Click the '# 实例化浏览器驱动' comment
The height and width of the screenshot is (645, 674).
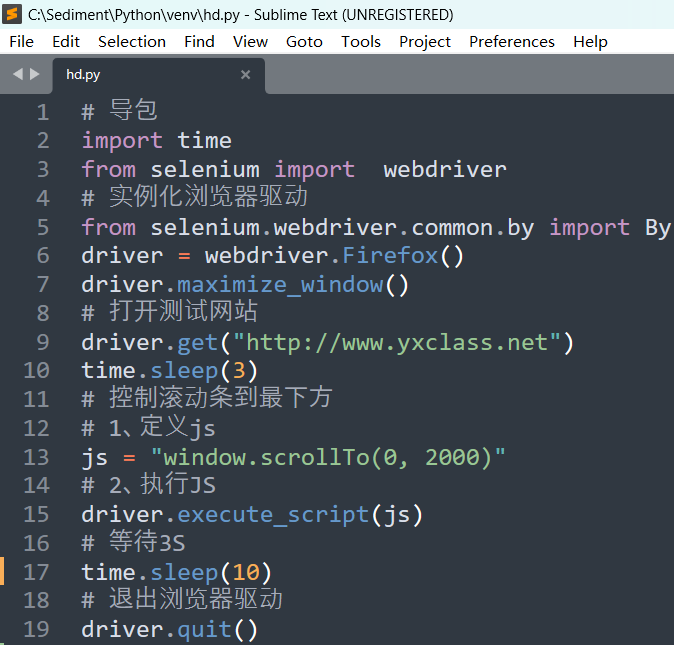click(195, 197)
